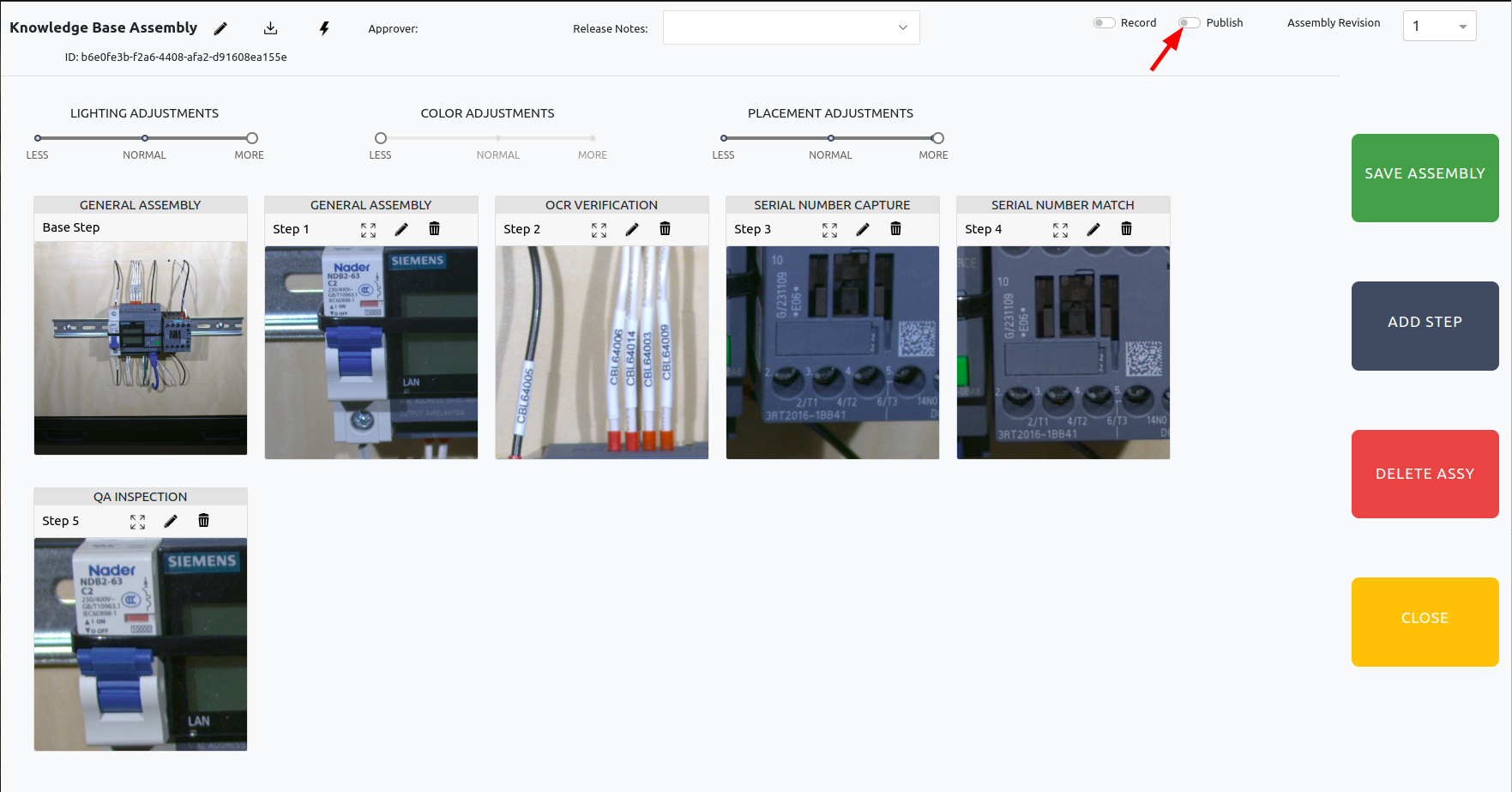Set Lighting Adjustments slider to Normal
This screenshot has width=1512, height=792.
point(145,138)
